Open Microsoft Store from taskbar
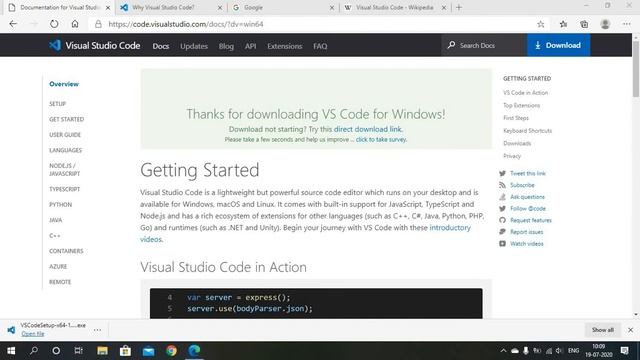The height and width of the screenshot is (360, 640). coord(125,351)
